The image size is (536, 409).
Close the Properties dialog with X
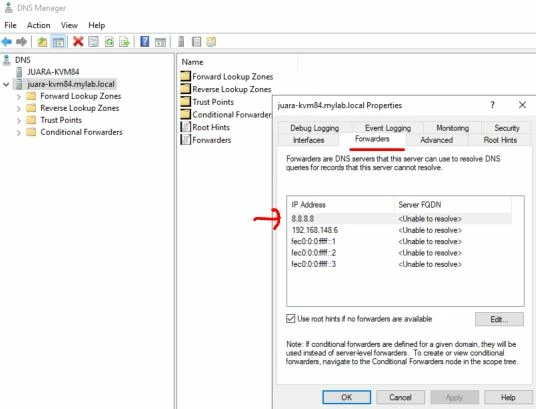point(522,105)
